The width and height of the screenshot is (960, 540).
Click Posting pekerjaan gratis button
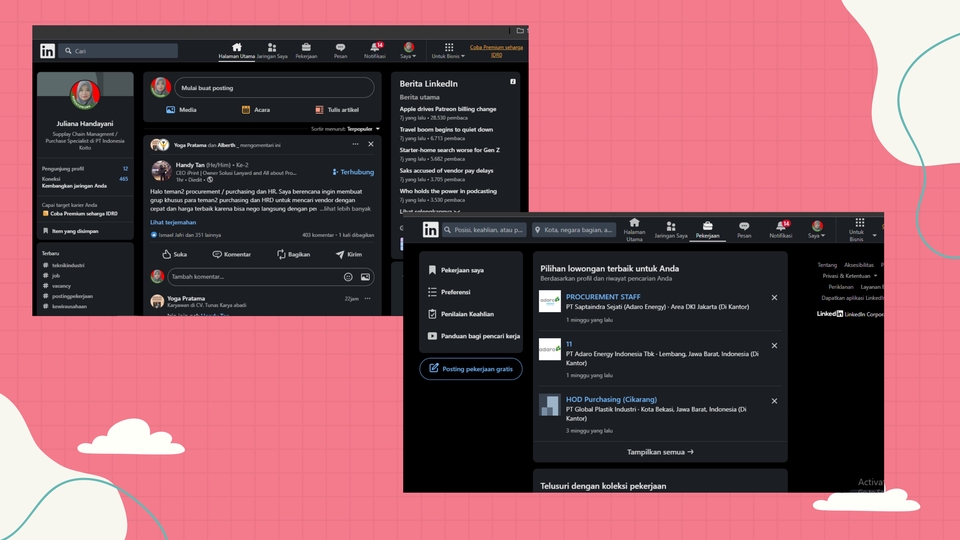point(471,369)
